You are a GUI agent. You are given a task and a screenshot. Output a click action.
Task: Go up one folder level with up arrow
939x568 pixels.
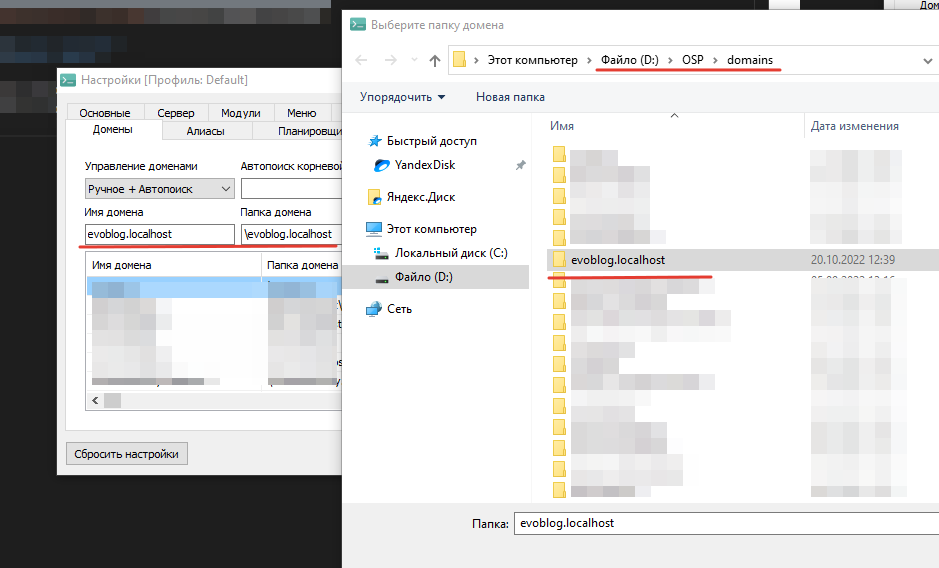click(435, 61)
